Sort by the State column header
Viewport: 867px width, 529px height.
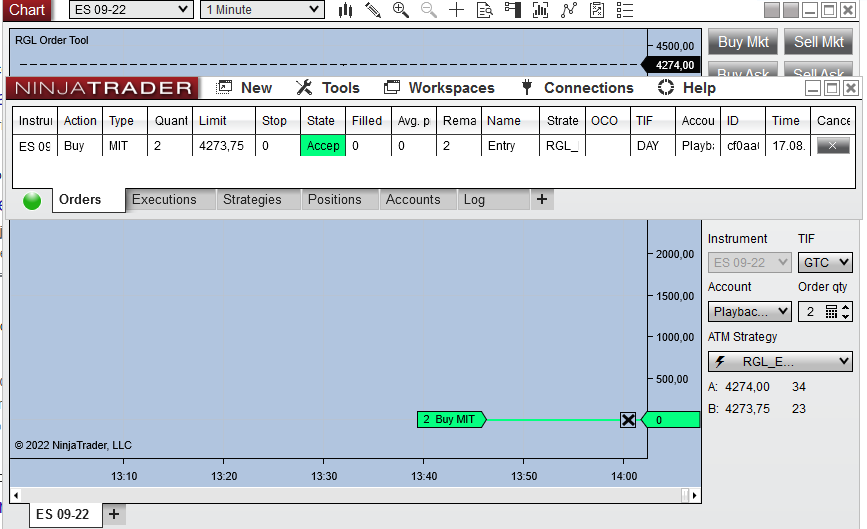321,121
